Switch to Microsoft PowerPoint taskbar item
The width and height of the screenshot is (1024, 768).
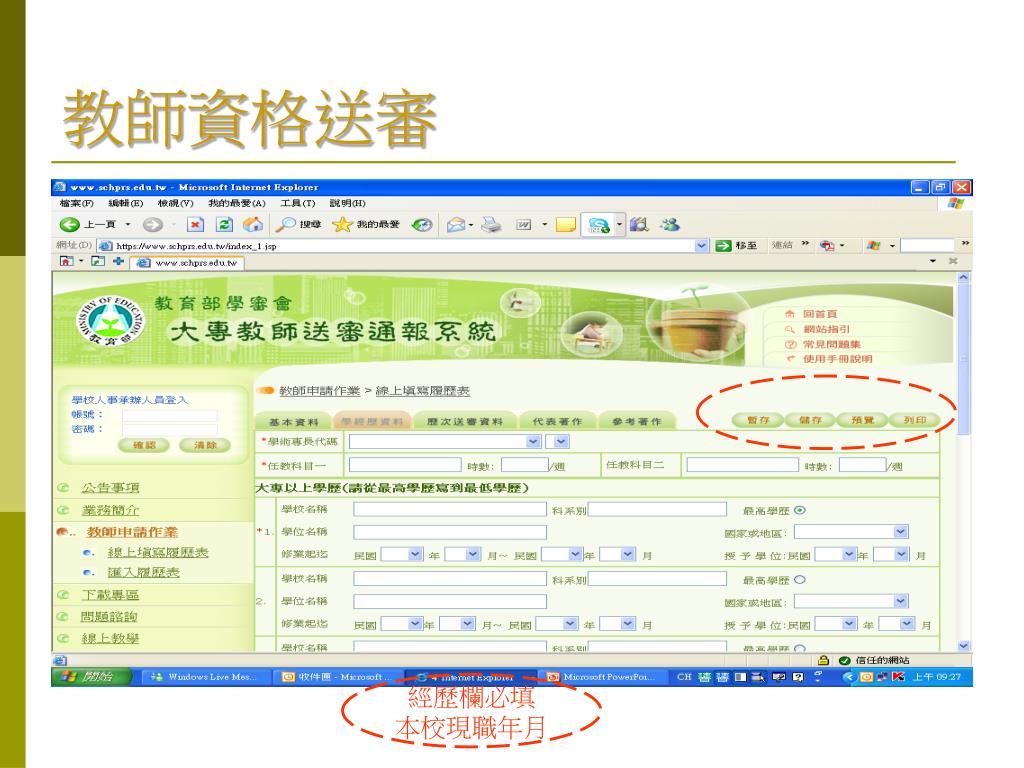click(x=601, y=677)
